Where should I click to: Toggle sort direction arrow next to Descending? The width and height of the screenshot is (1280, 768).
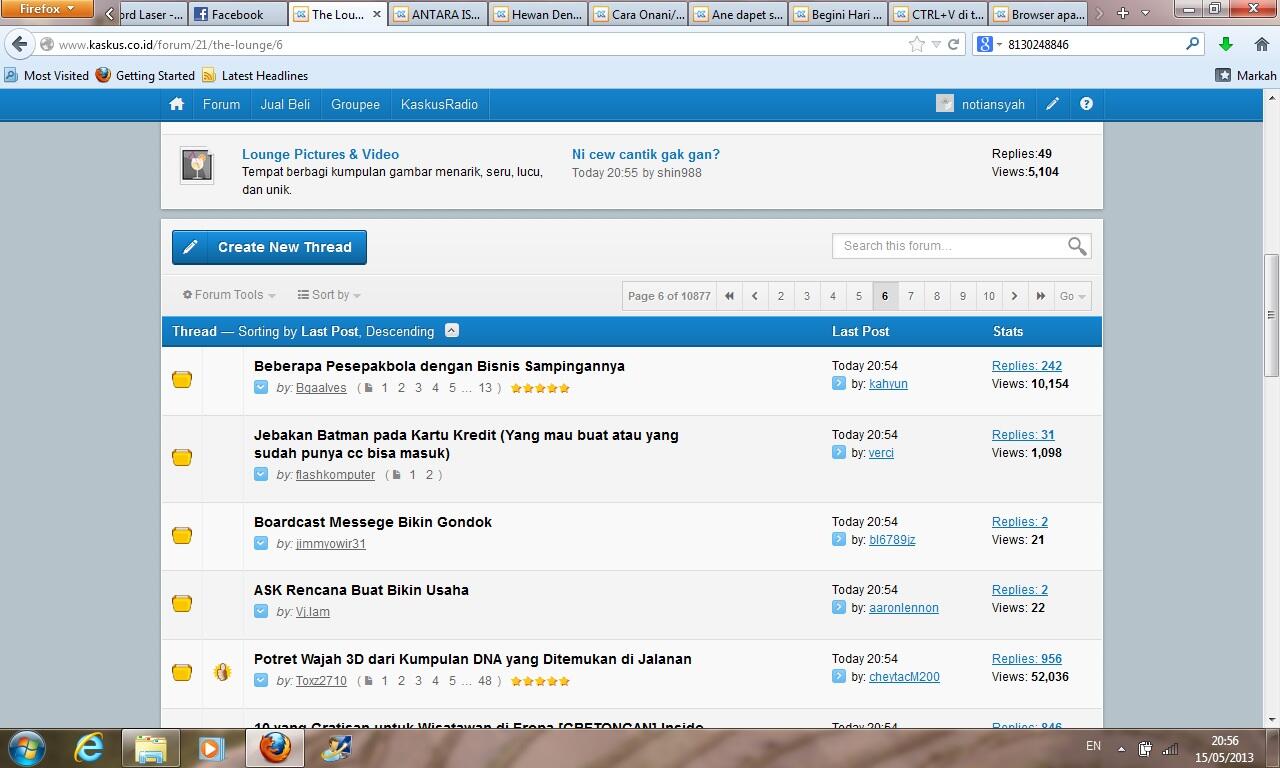(x=451, y=331)
